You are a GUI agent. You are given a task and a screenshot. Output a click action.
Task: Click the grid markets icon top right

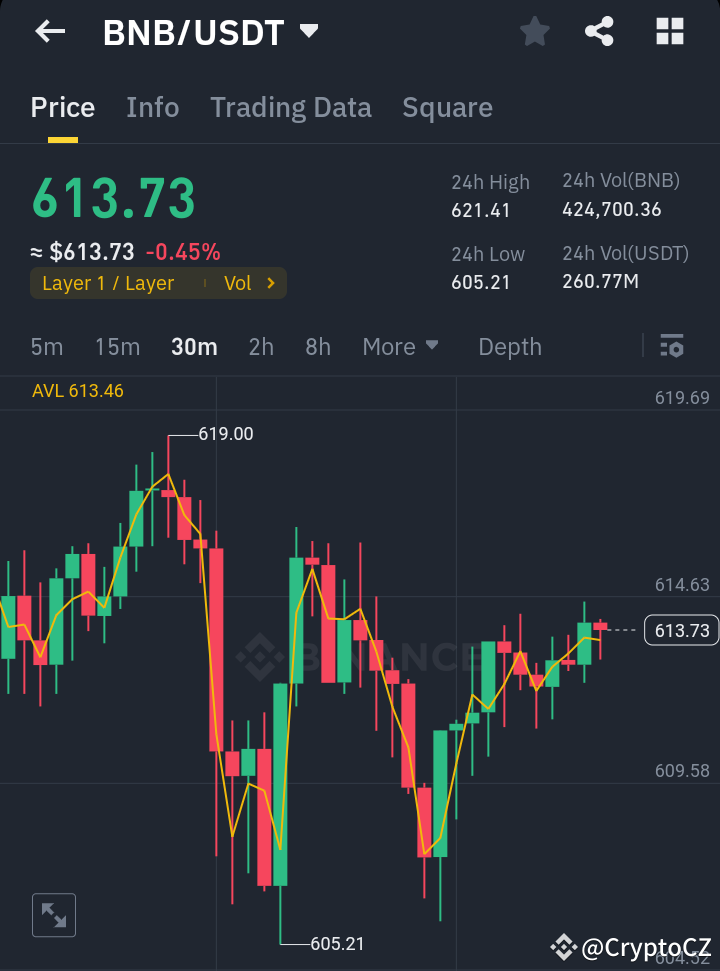pyautogui.click(x=668, y=31)
